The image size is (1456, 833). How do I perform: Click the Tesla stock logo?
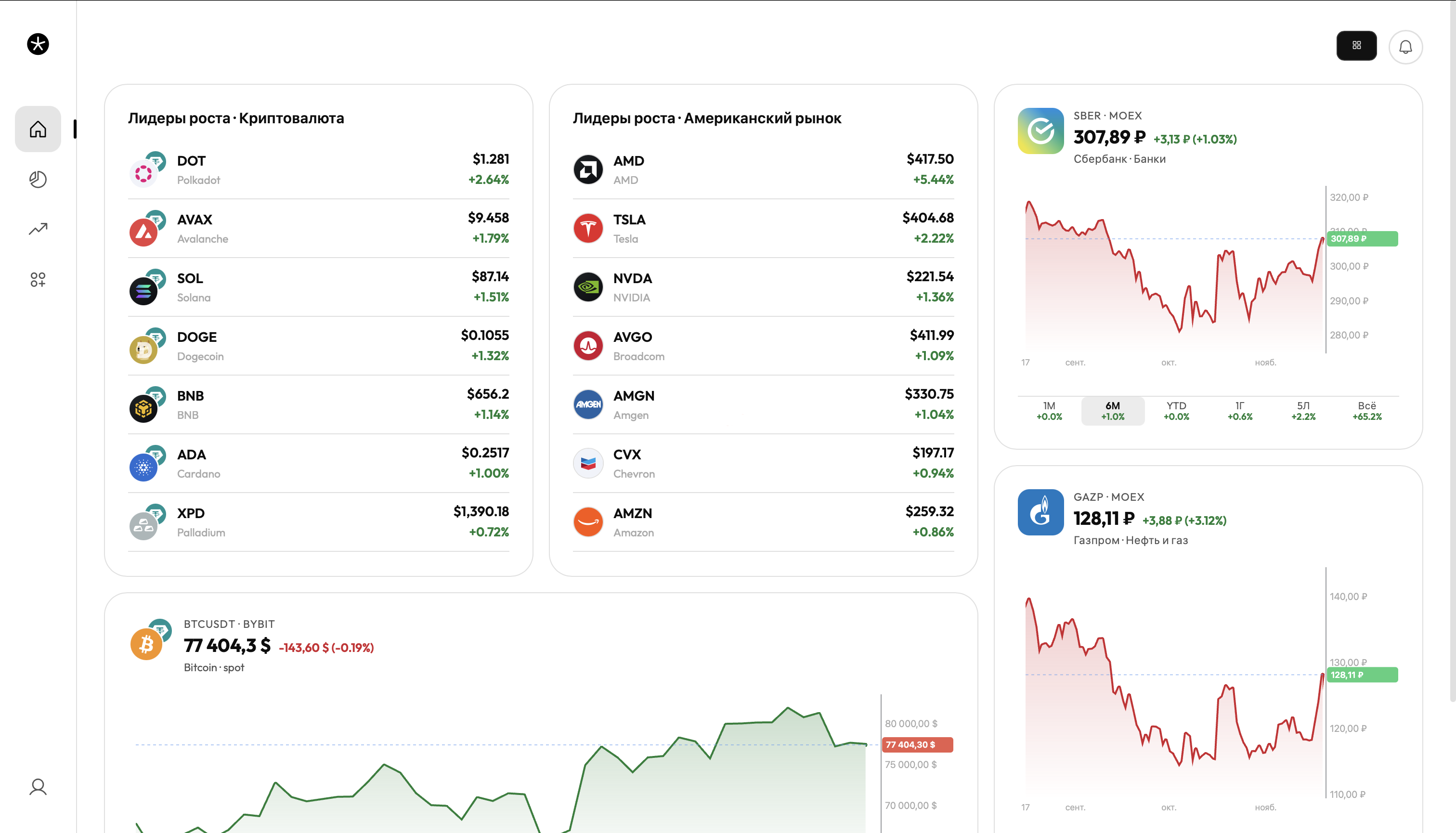pos(588,228)
